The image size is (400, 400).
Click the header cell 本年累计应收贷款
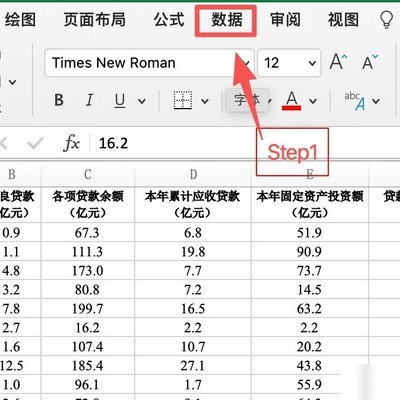coord(193,204)
